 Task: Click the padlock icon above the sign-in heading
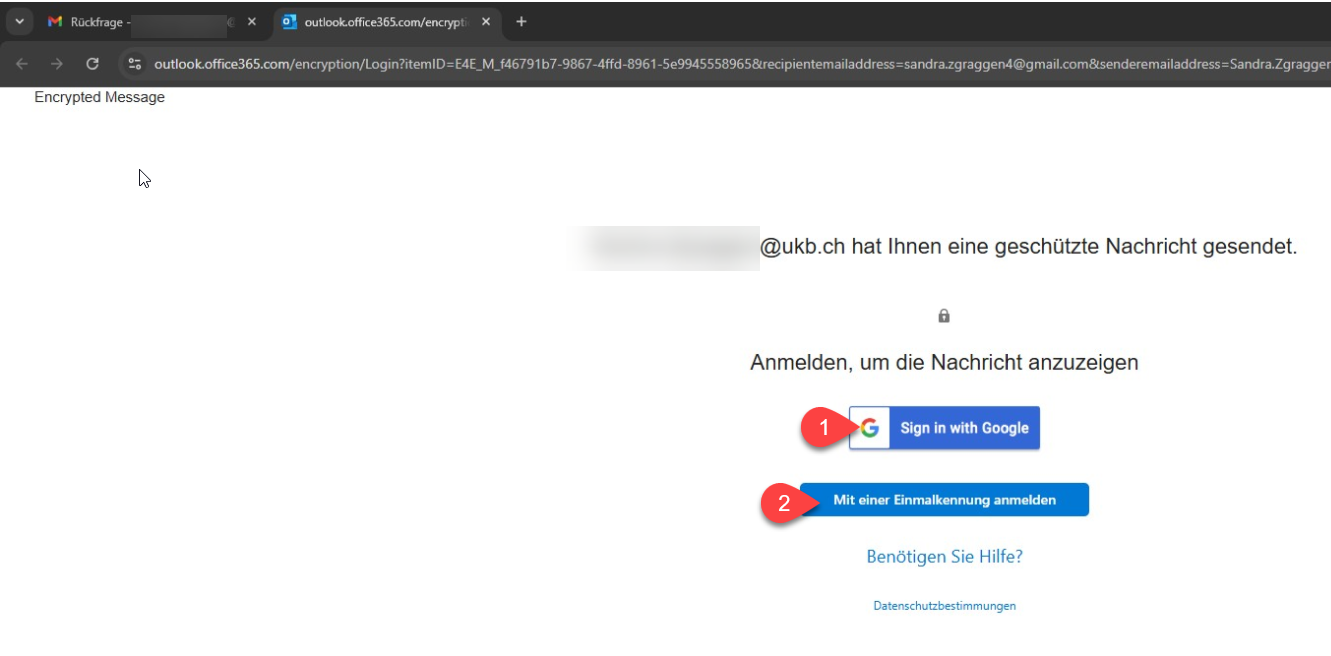[944, 316]
